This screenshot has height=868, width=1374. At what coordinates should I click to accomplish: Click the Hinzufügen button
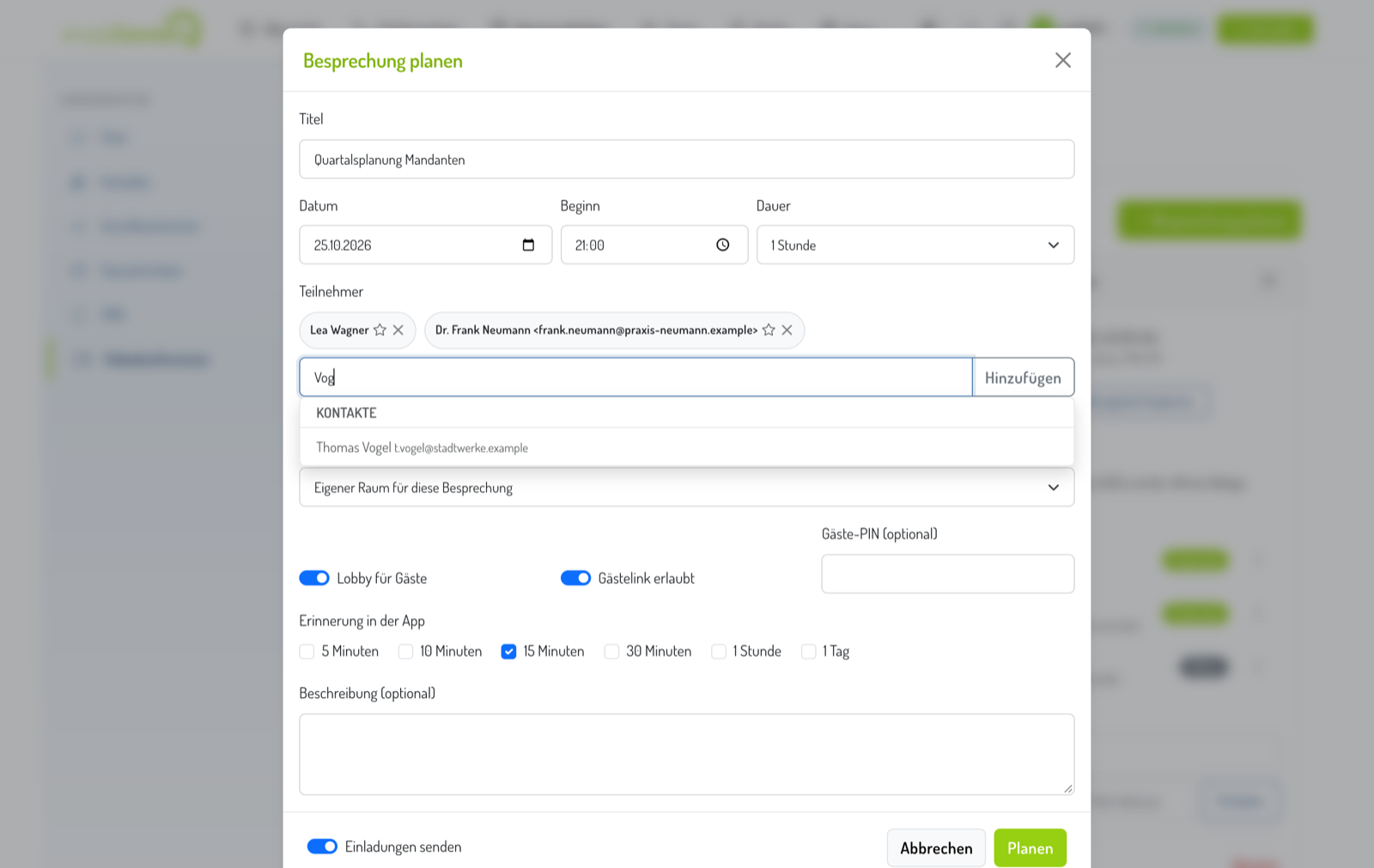point(1023,378)
